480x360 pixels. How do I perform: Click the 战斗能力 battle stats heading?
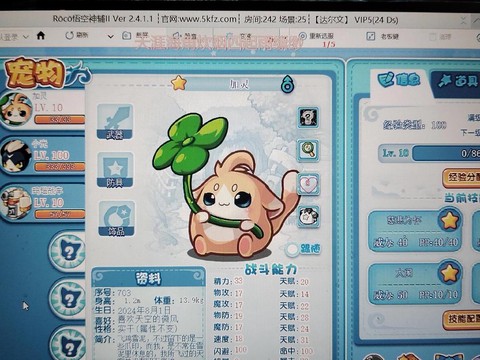270,270
